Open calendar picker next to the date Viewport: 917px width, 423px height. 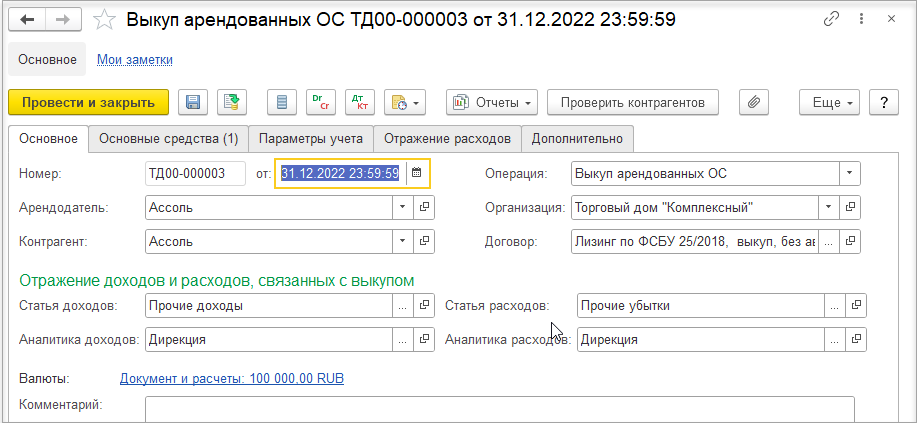[x=416, y=173]
